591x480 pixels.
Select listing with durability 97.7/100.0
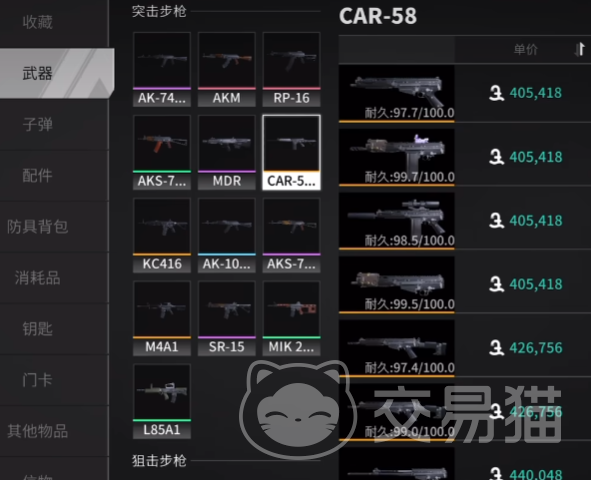(x=465, y=93)
